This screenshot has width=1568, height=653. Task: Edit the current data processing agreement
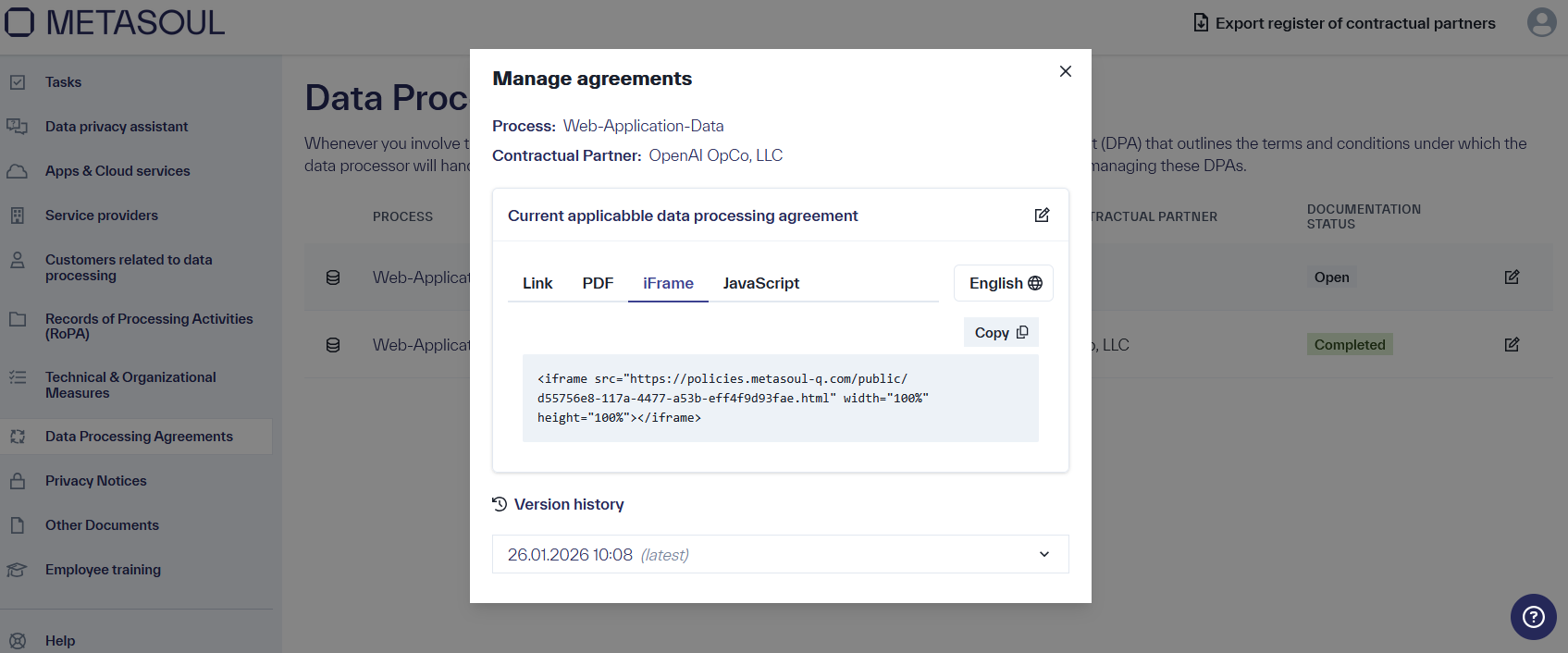1042,215
